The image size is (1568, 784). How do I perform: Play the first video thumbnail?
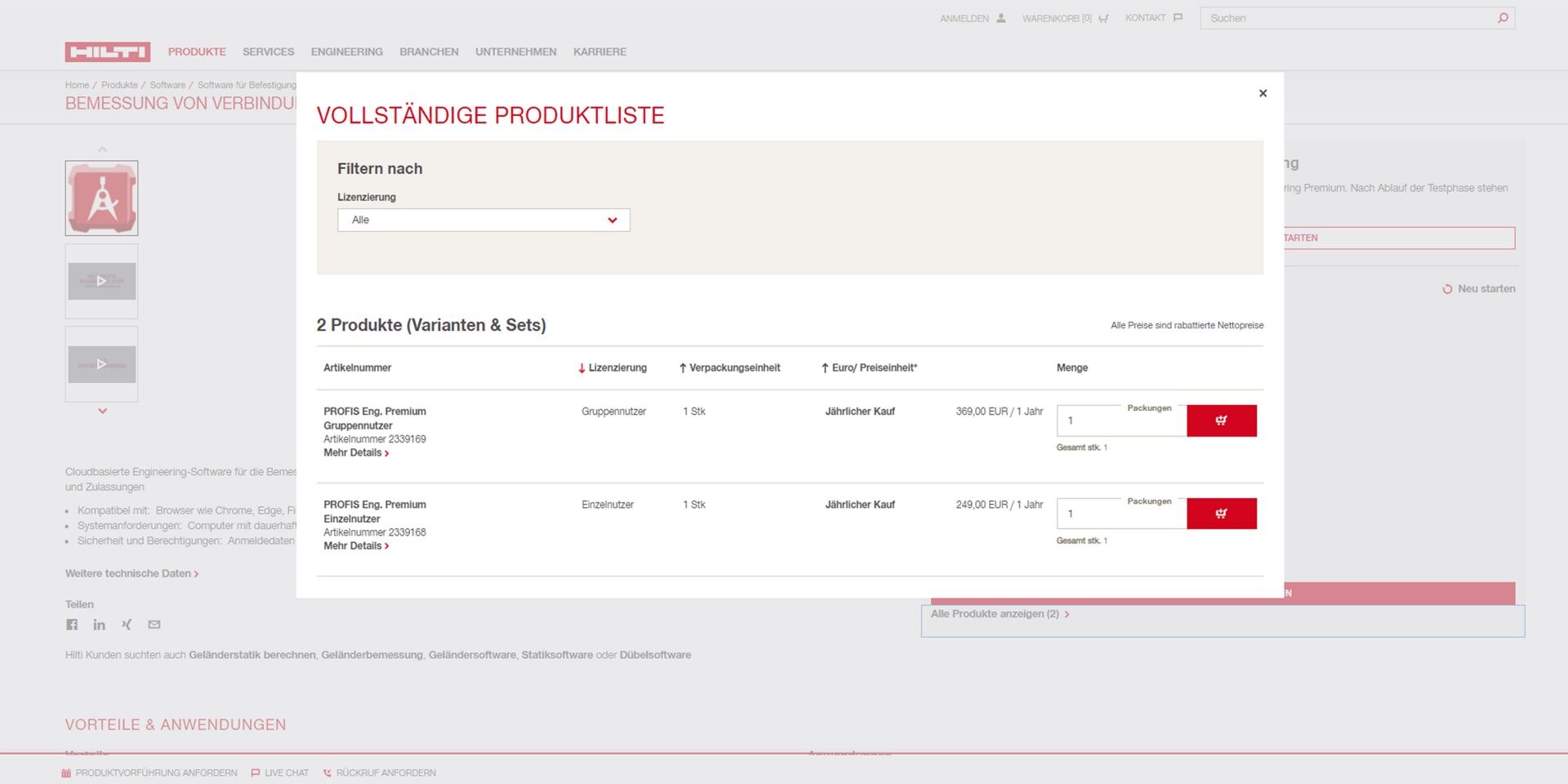[101, 281]
